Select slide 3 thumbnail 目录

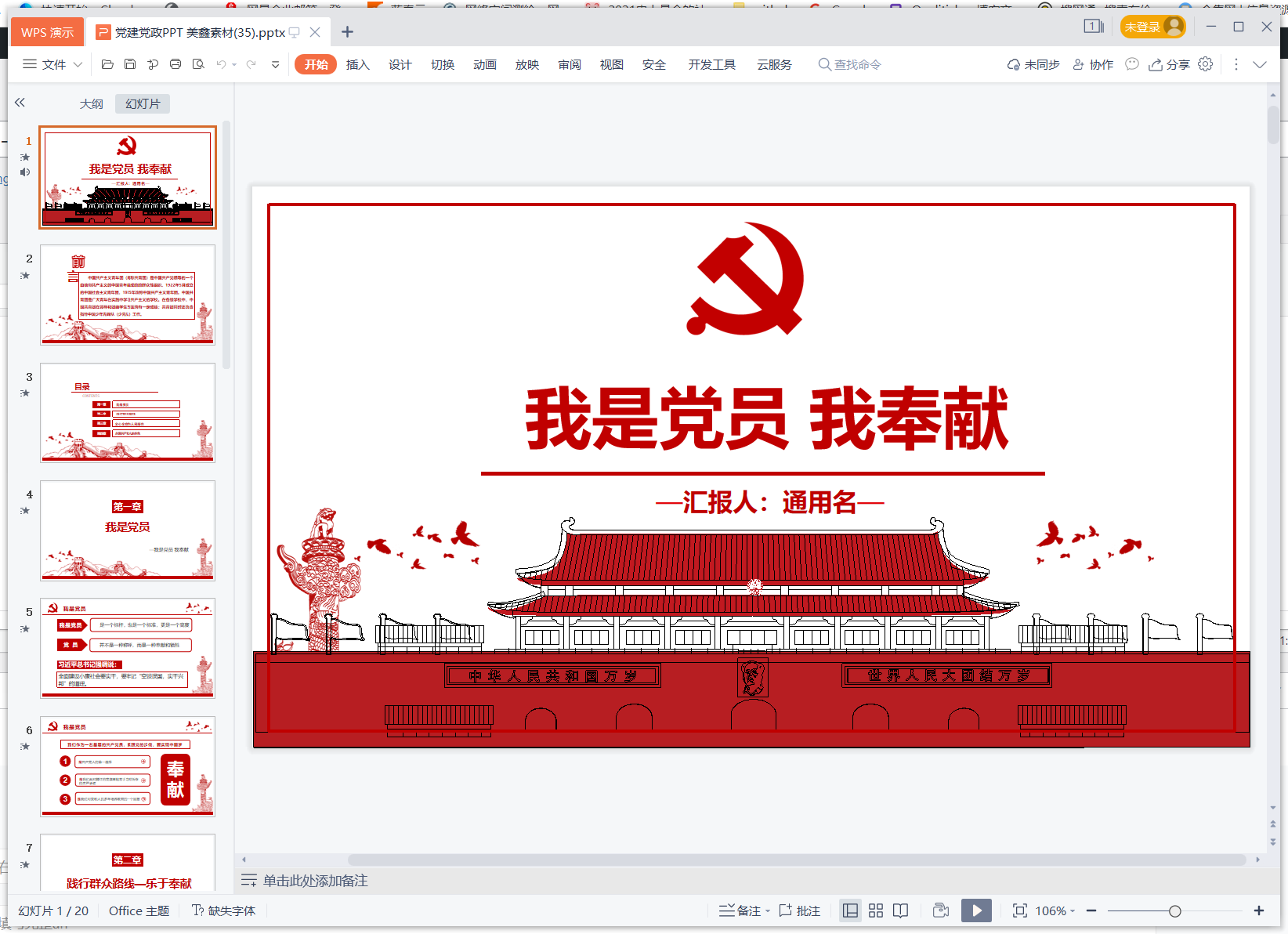[128, 413]
